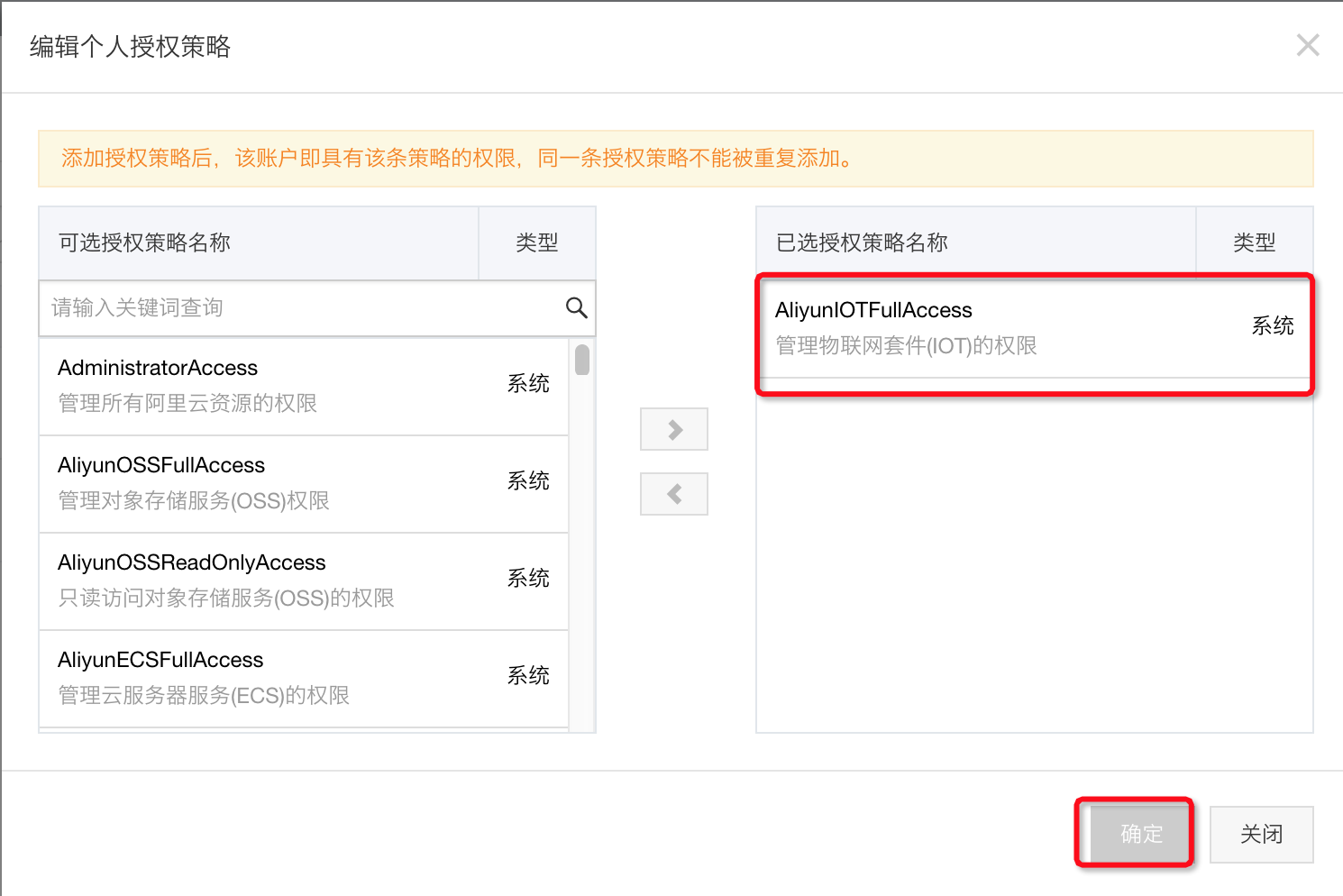Click 系统 type in AliyunECSFullAccess row

(528, 675)
